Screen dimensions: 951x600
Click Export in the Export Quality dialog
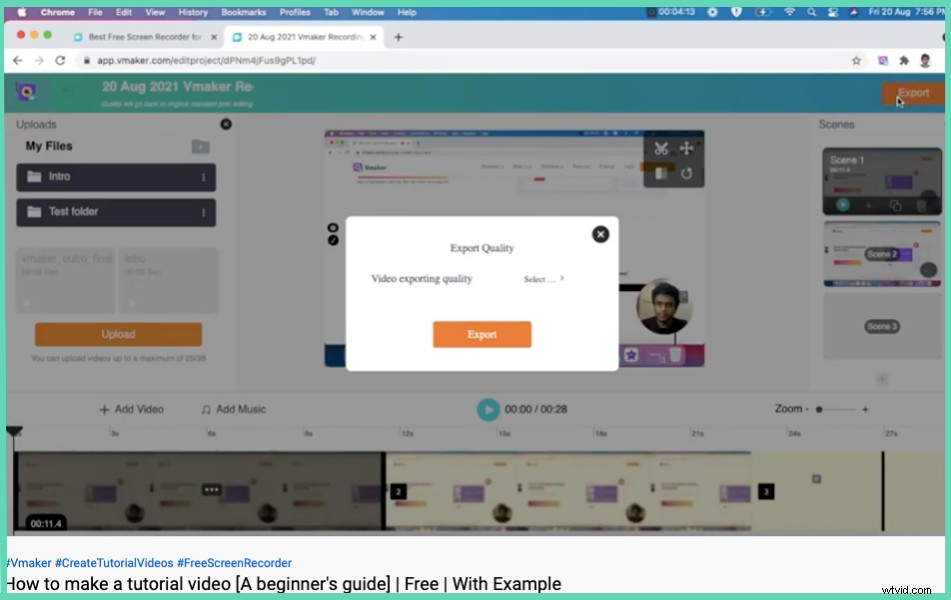pos(482,334)
